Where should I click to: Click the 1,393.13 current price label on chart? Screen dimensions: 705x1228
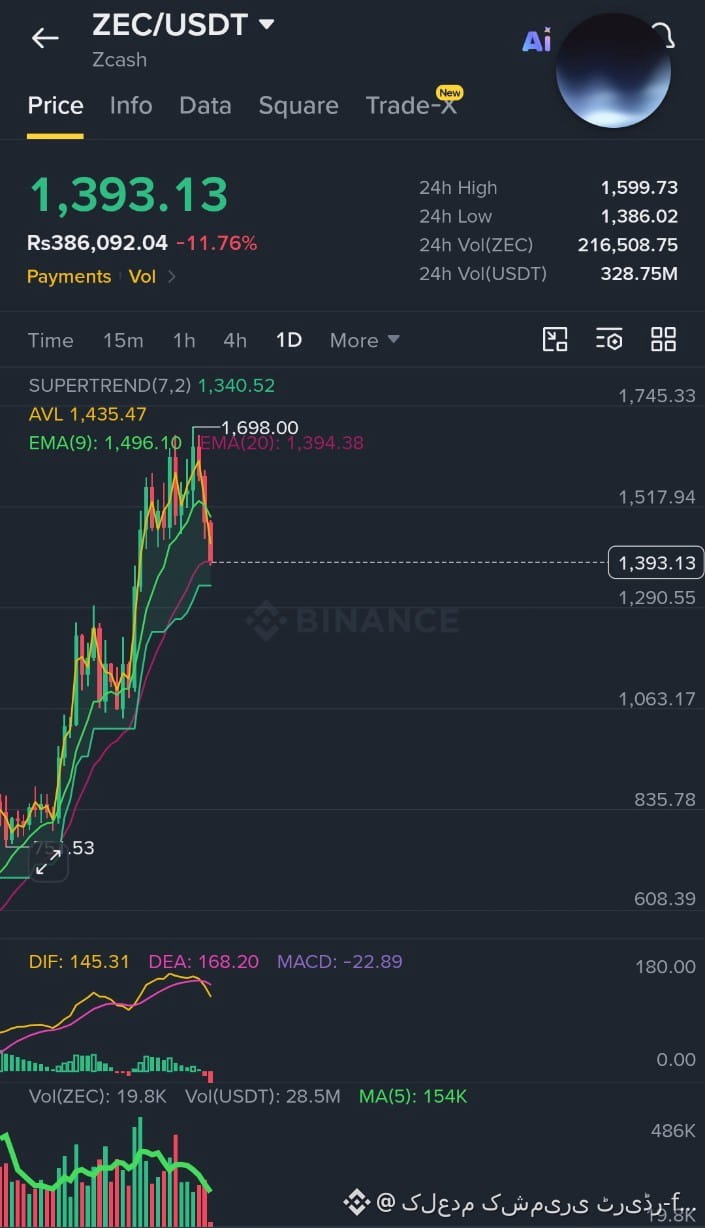pos(656,563)
